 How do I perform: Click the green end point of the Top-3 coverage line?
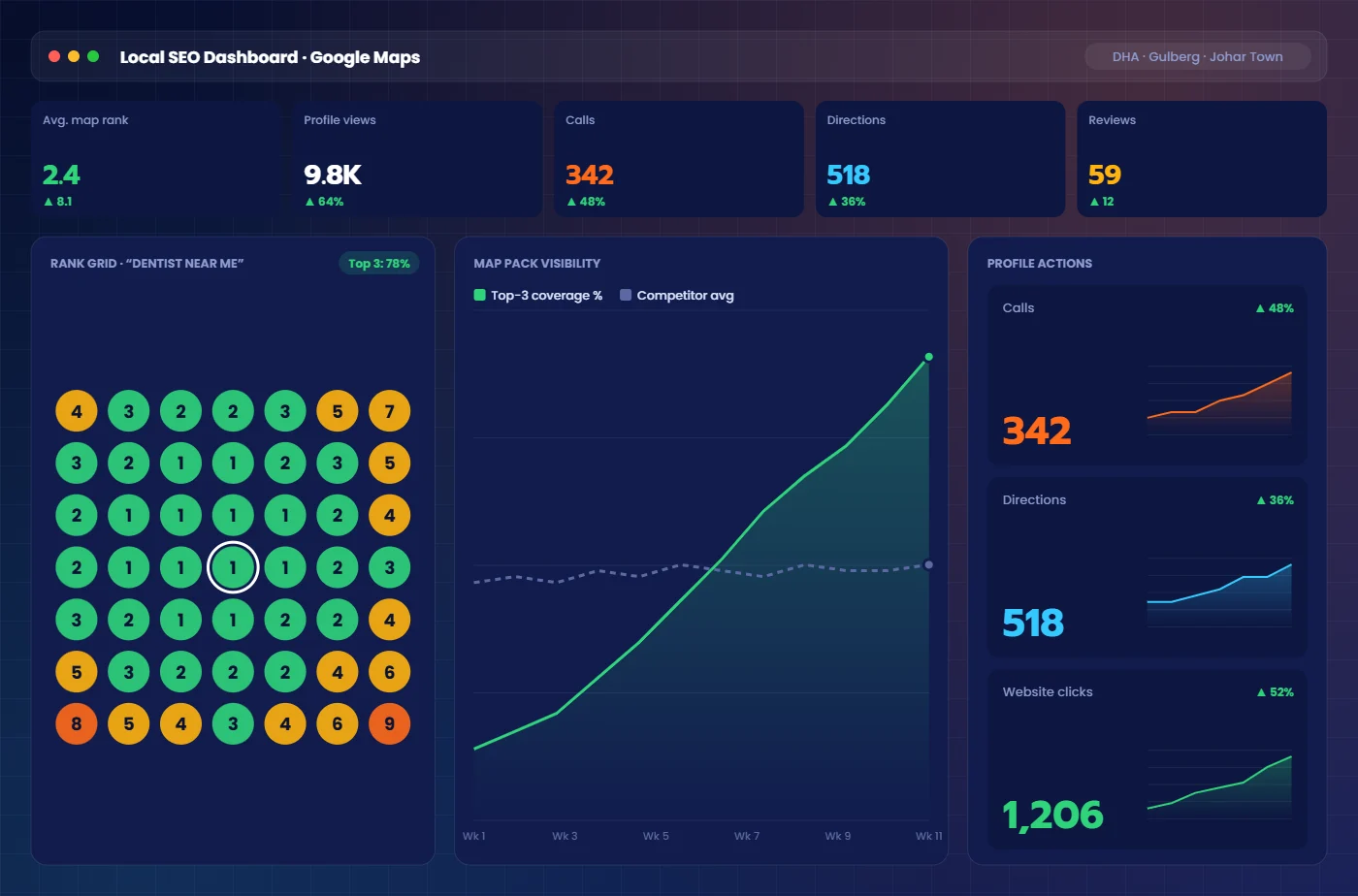pyautogui.click(x=929, y=357)
